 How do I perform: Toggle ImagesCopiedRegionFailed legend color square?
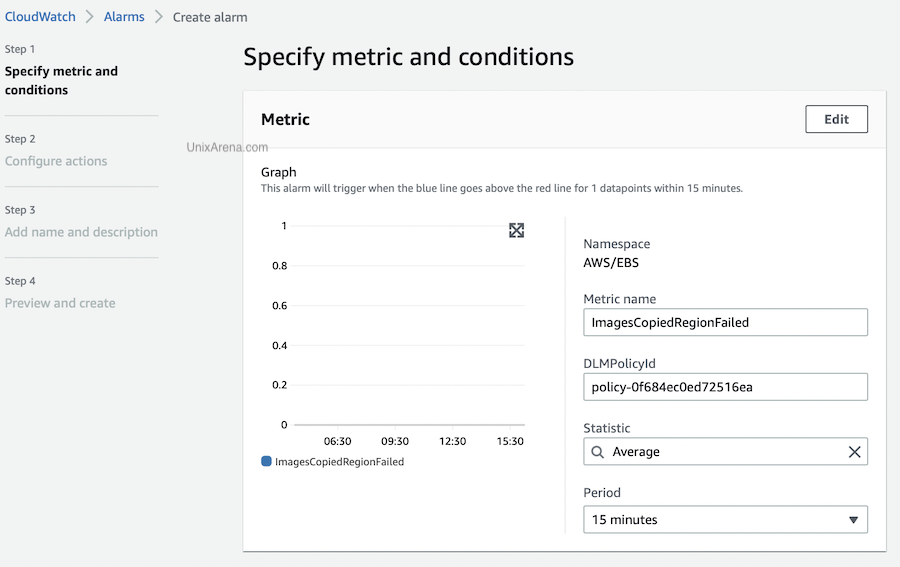pos(266,461)
